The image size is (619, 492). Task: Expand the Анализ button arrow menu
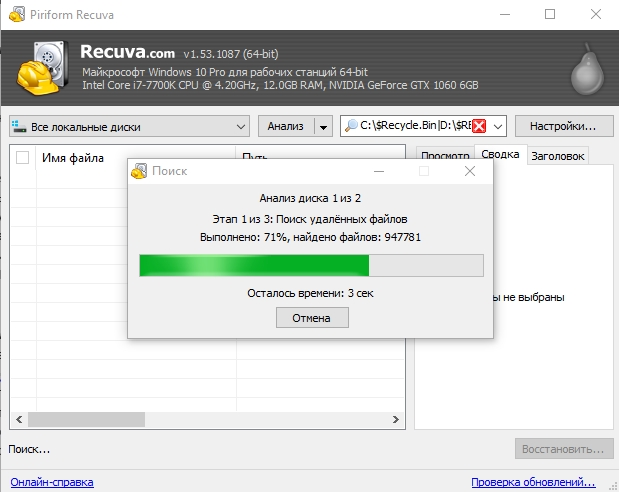tap(323, 127)
